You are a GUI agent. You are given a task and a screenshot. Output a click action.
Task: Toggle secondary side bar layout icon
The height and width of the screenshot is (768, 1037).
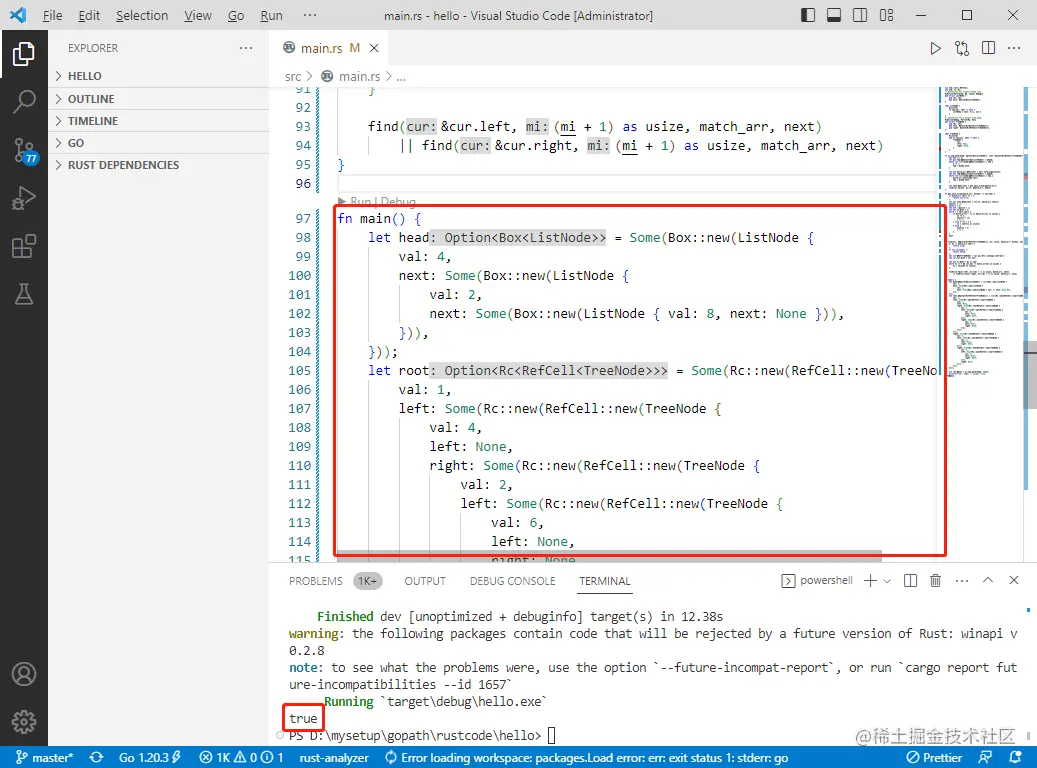[x=860, y=15]
